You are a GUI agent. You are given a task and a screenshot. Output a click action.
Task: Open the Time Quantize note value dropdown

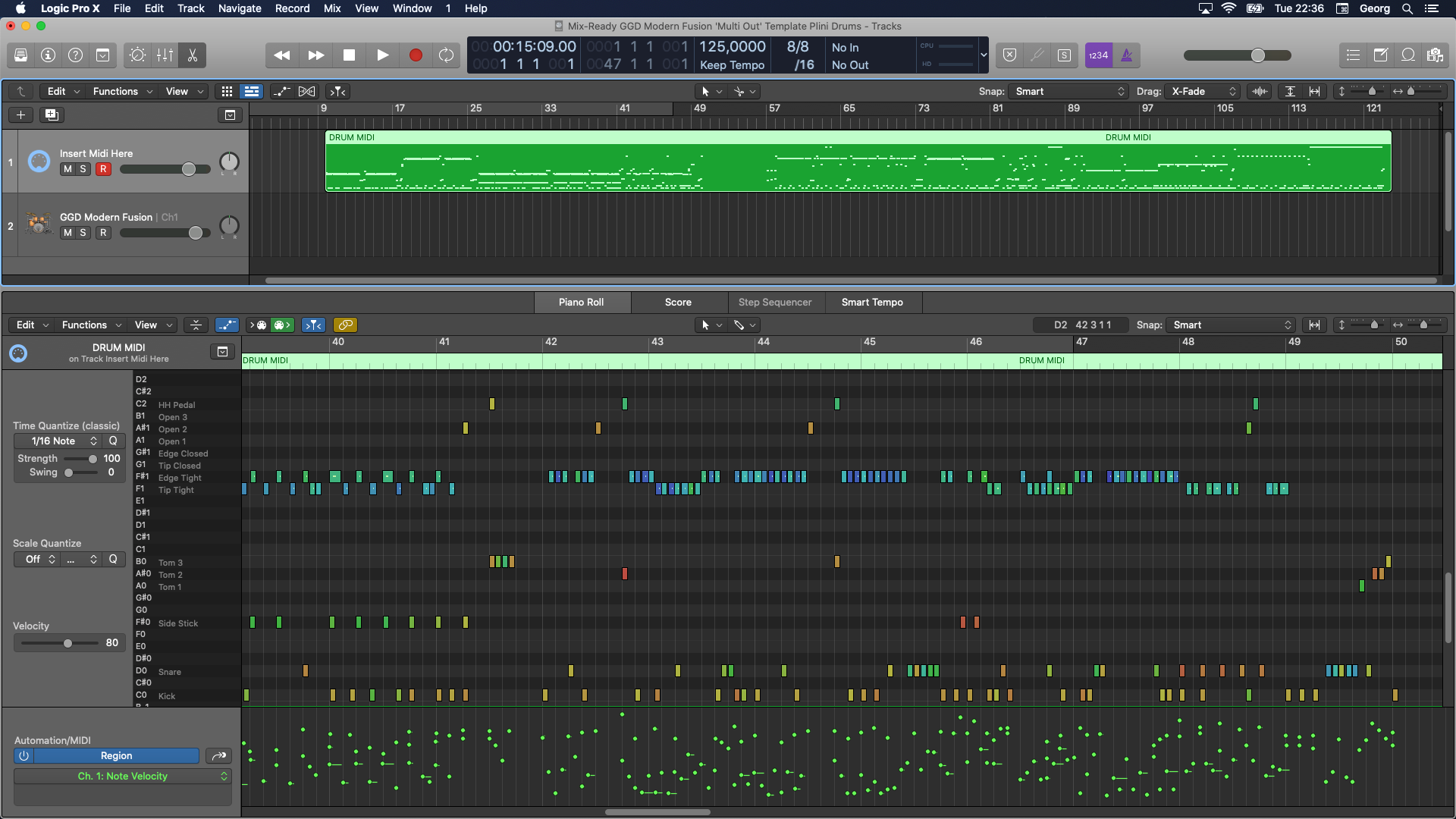pos(56,441)
